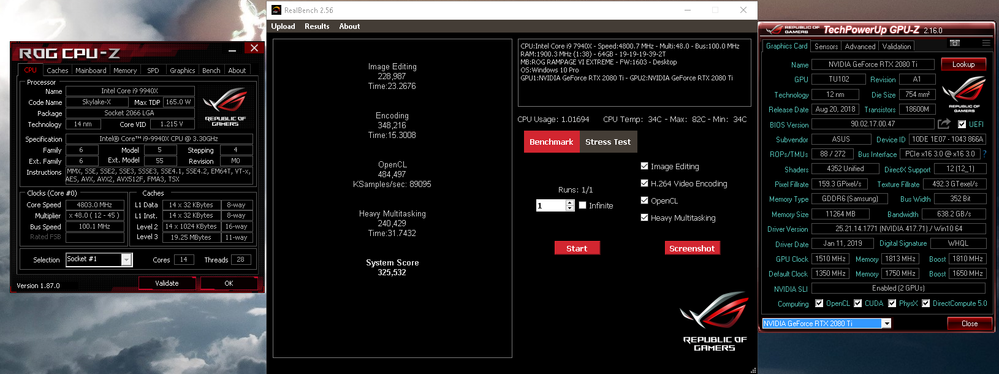
Task: Click the Multiplier x 48.0 value in CPU-Z
Action: click(95, 216)
